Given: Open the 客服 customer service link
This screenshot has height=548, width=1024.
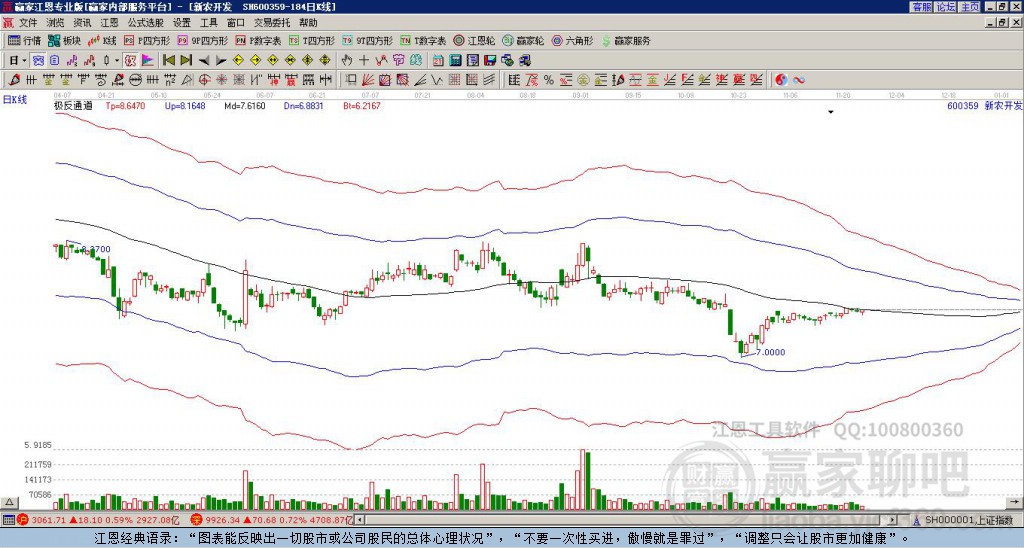Looking at the screenshot, I should click(921, 7).
